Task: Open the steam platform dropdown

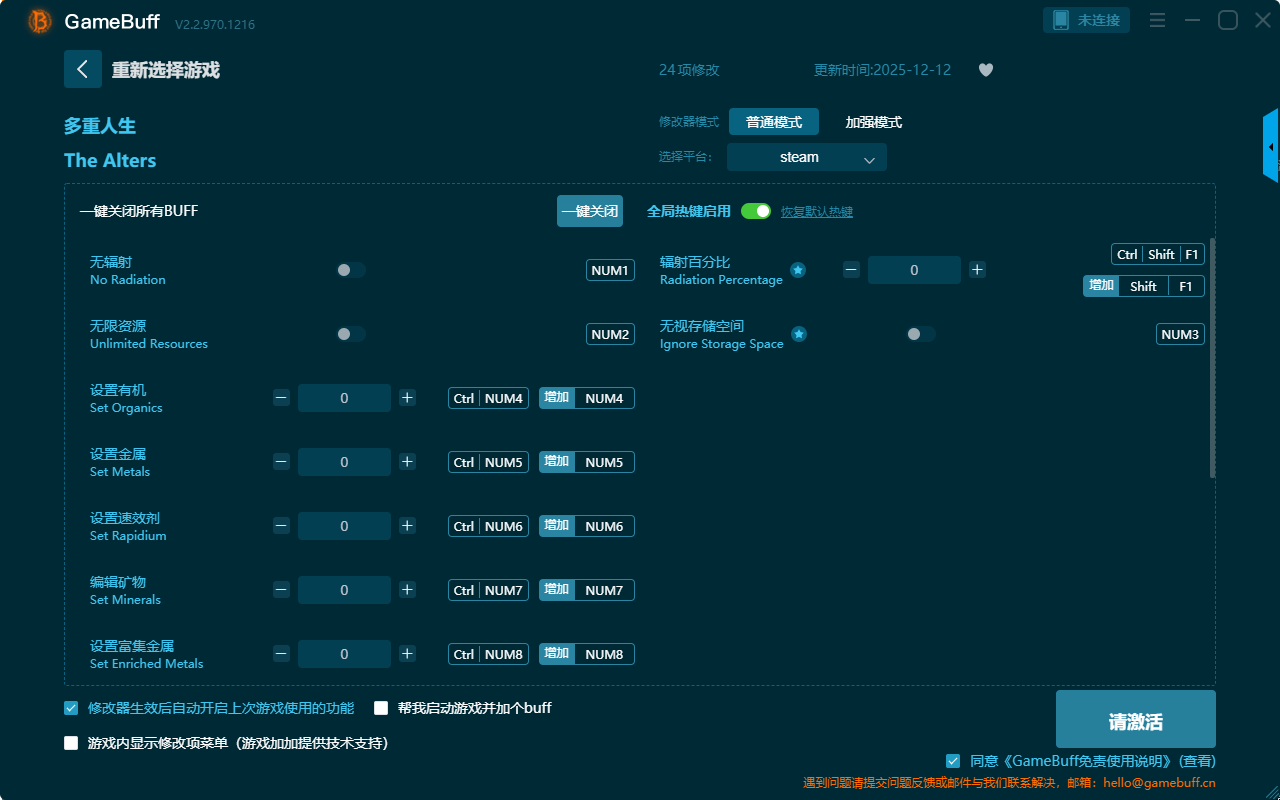Action: tap(806, 158)
